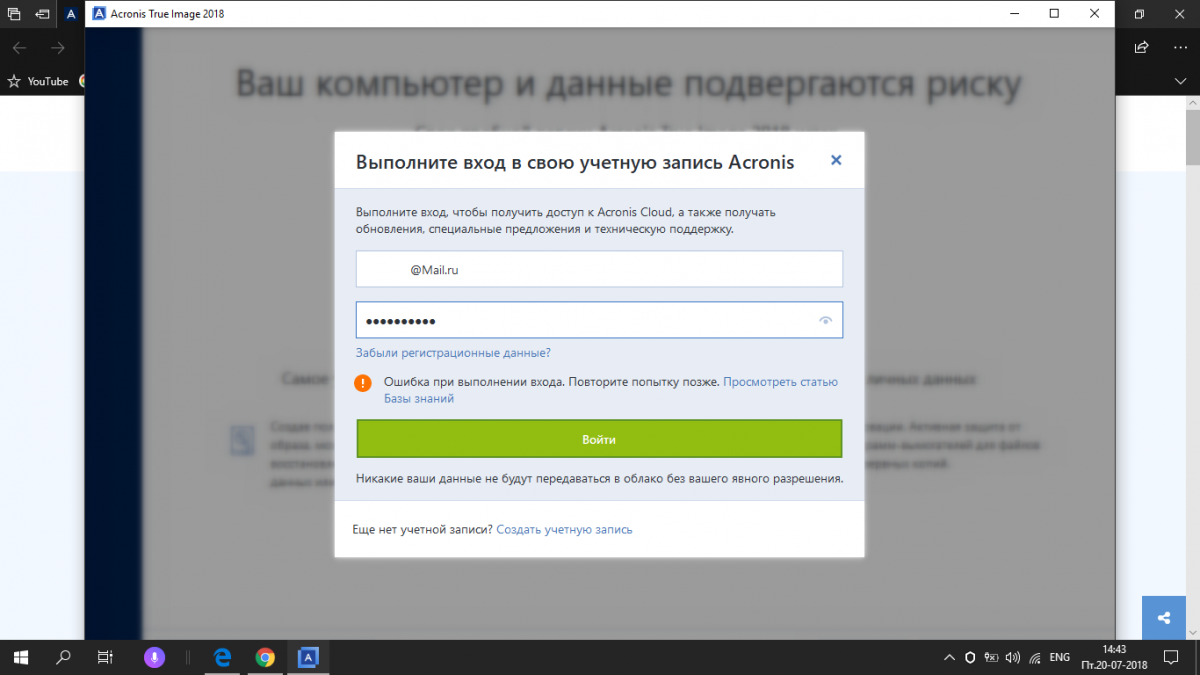Viewport: 1200px width, 675px height.
Task: Switch to Microsoft Edge on the taskbar
Action: pos(223,657)
